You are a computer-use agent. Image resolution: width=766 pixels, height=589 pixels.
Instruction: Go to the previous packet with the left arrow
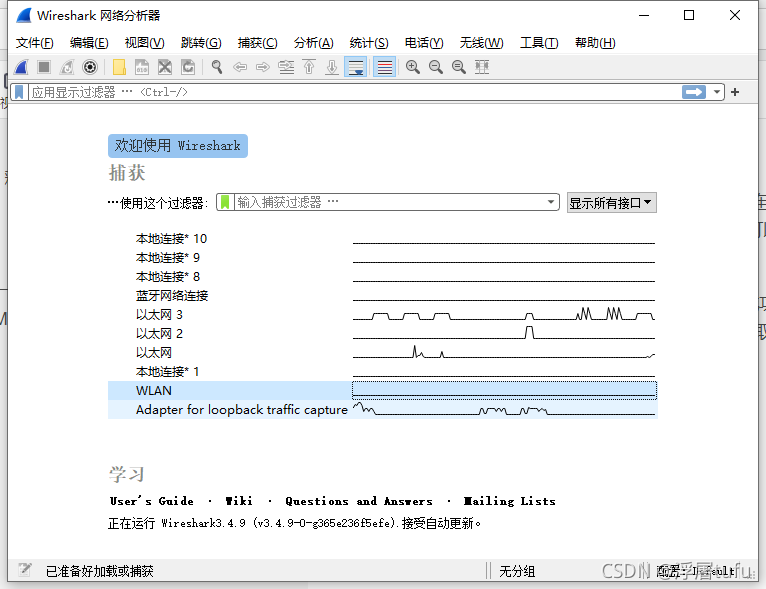click(240, 67)
